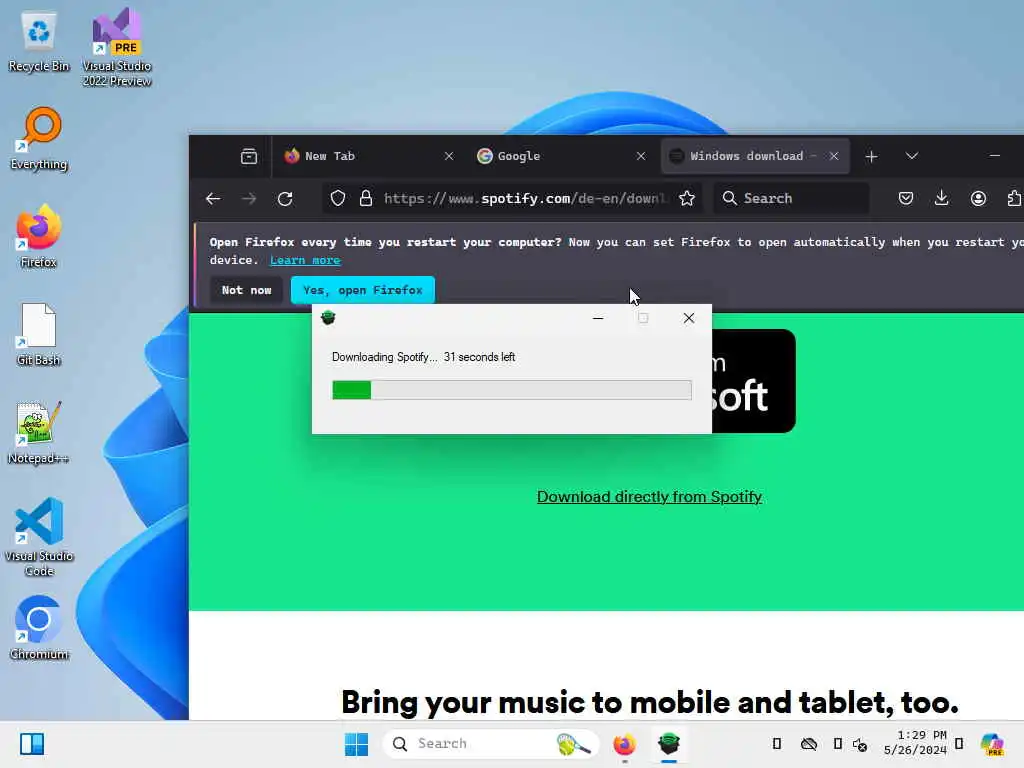Open the Learn more link
This screenshot has width=1024, height=768.
[x=305, y=260]
